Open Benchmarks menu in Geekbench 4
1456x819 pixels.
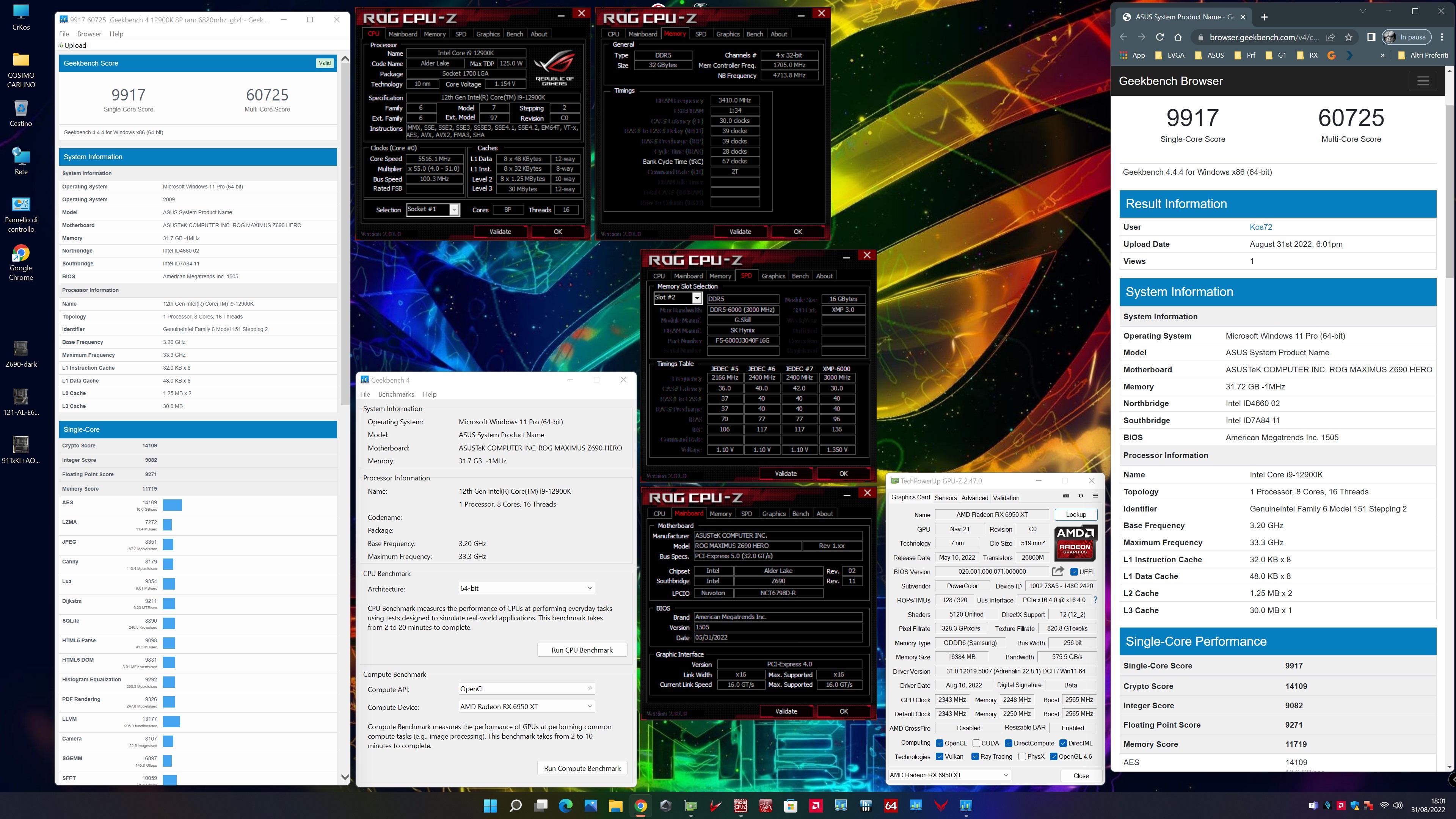coord(395,394)
